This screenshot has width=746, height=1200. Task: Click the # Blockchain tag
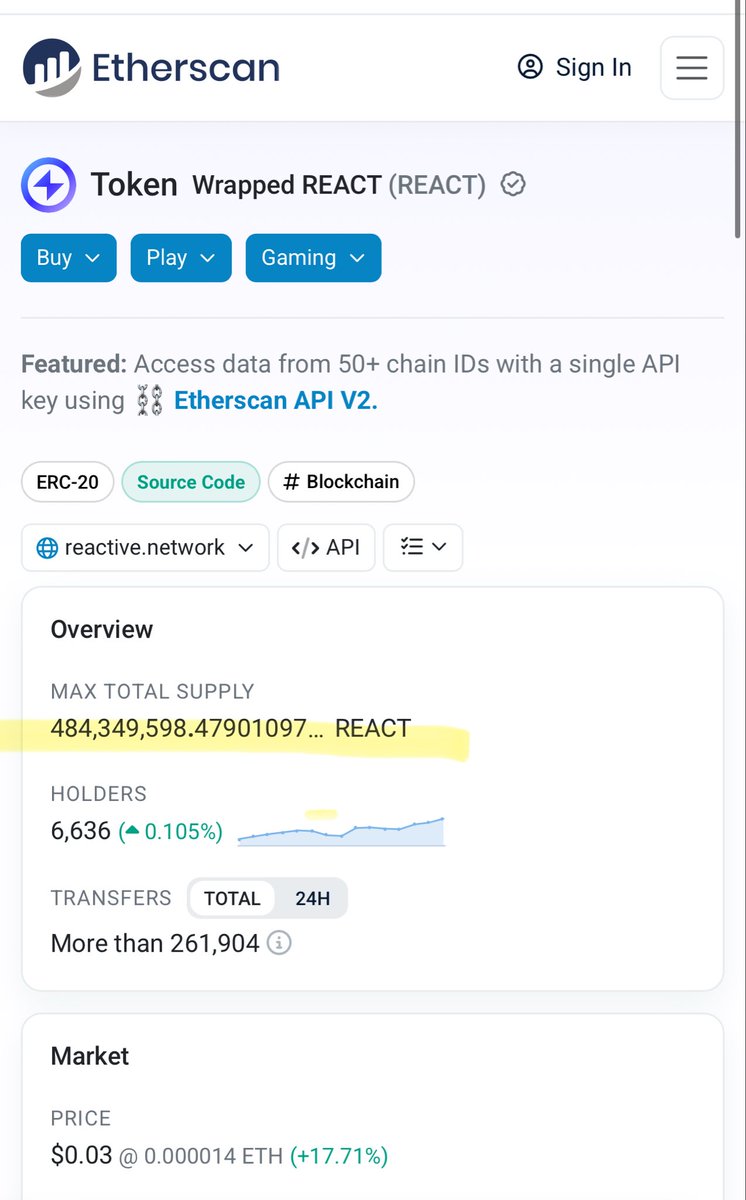click(341, 482)
